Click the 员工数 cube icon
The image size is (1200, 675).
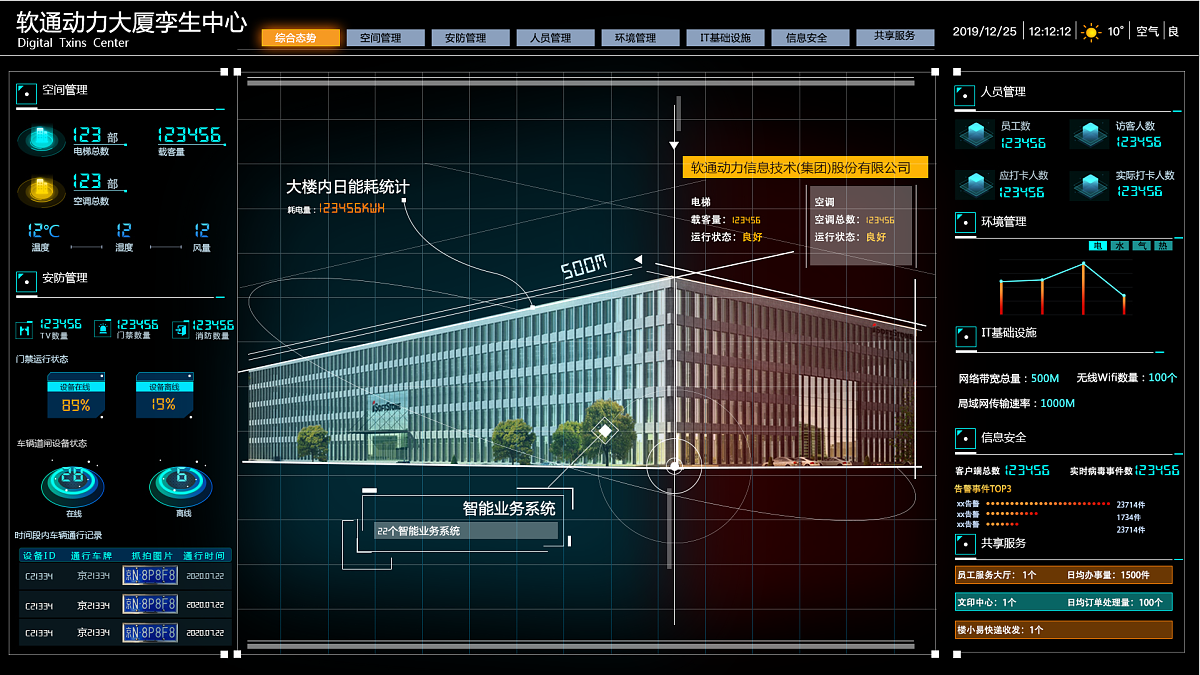[x=974, y=135]
